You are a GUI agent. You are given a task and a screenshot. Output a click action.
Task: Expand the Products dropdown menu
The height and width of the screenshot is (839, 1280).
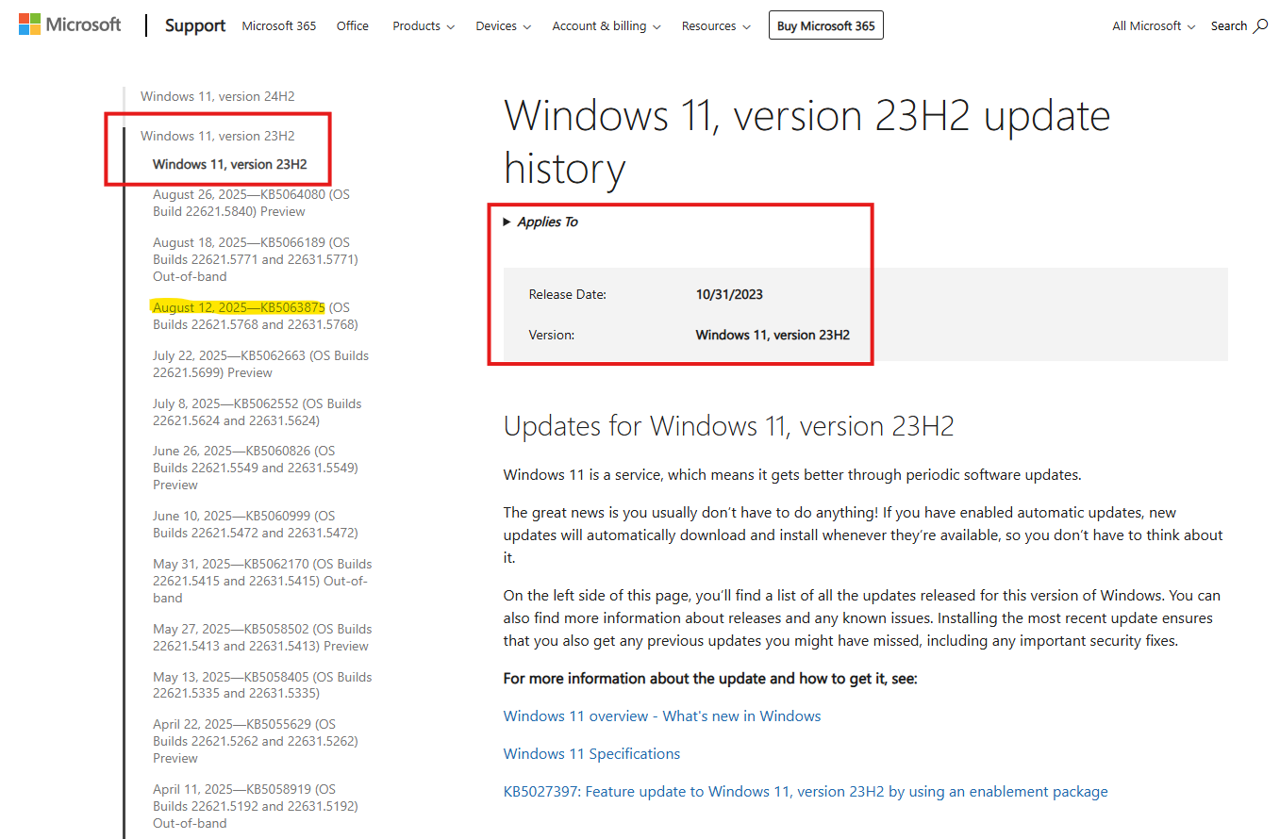point(423,26)
